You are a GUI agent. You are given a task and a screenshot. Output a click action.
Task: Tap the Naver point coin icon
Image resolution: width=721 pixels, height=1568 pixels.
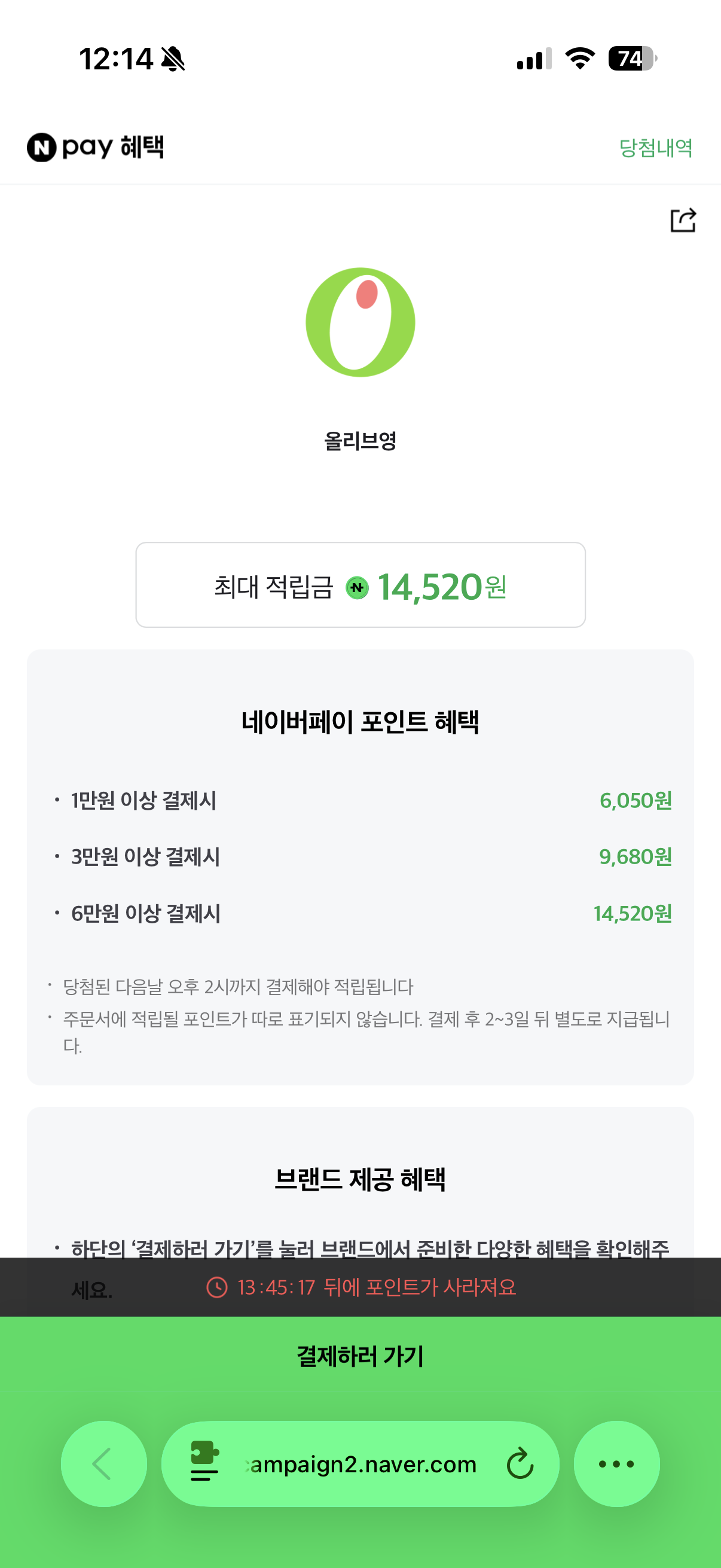(x=357, y=587)
